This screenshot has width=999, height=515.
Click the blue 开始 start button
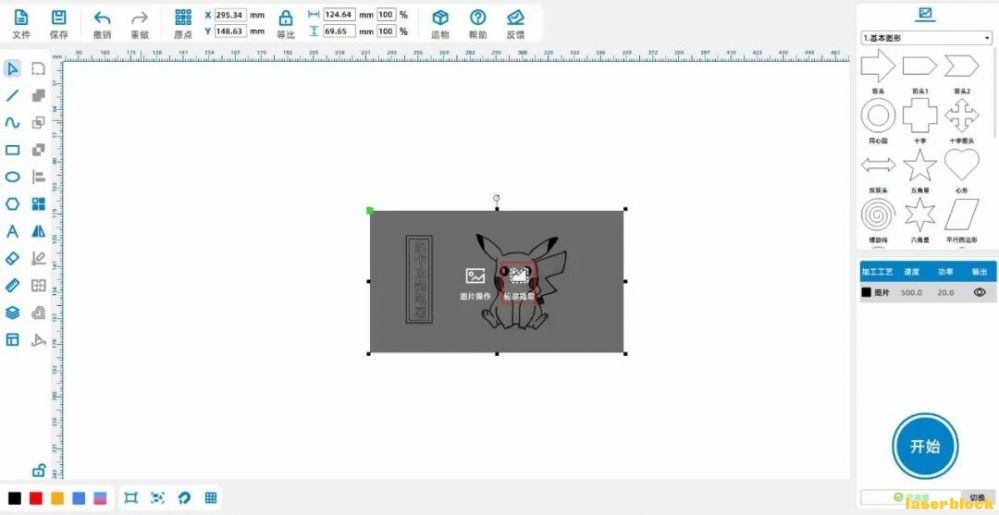[x=925, y=446]
